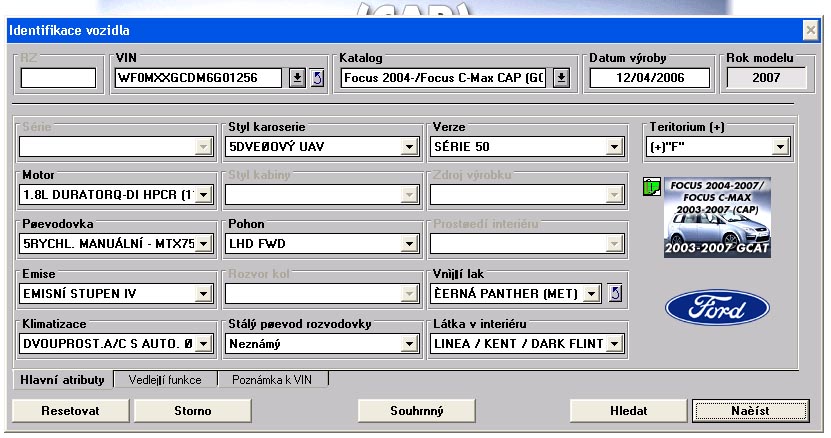Expand the Emise dropdown
Image resolution: width=831 pixels, height=438 pixels.
pyautogui.click(x=204, y=293)
